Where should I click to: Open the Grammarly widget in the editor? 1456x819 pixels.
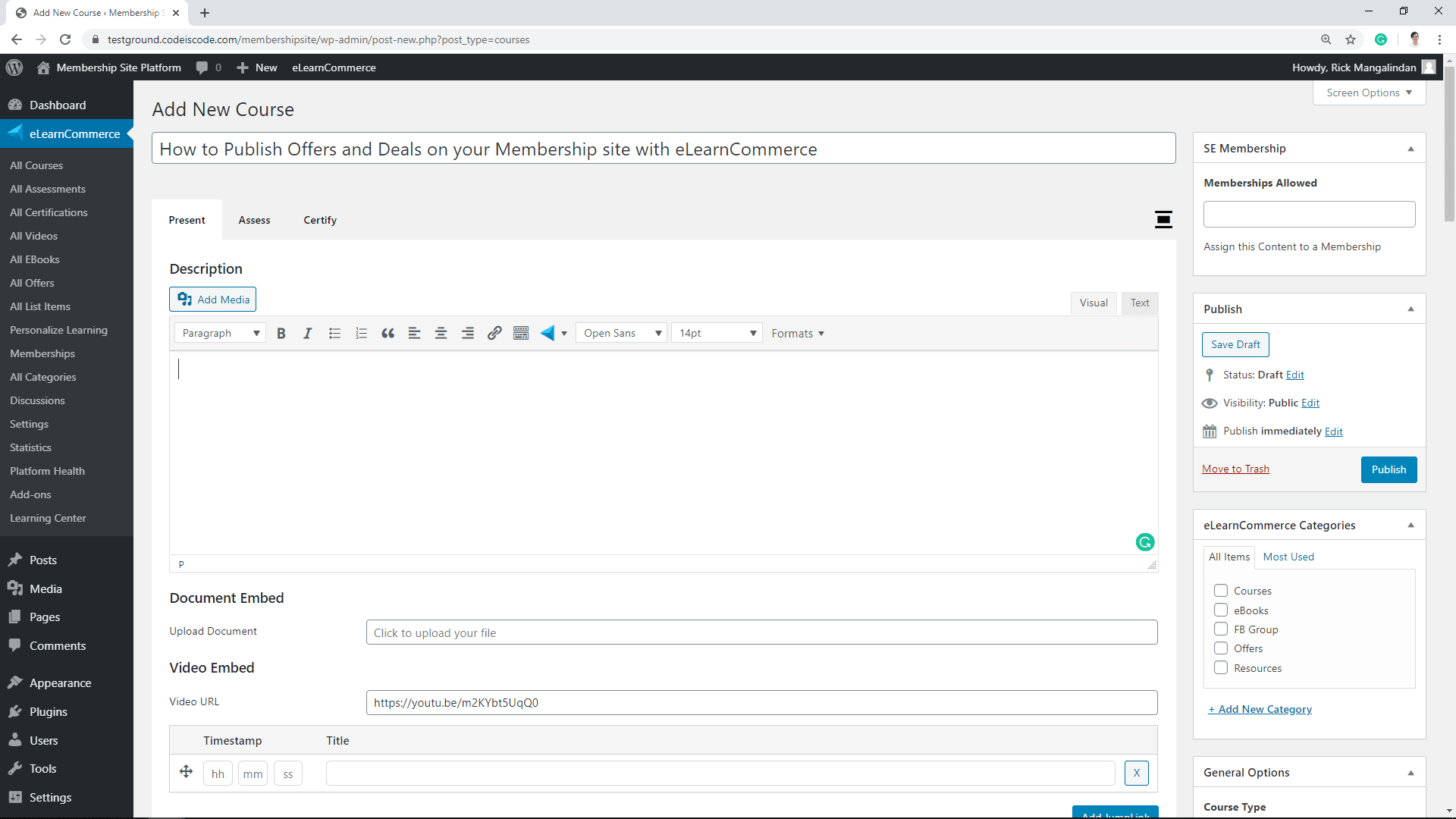(1145, 542)
